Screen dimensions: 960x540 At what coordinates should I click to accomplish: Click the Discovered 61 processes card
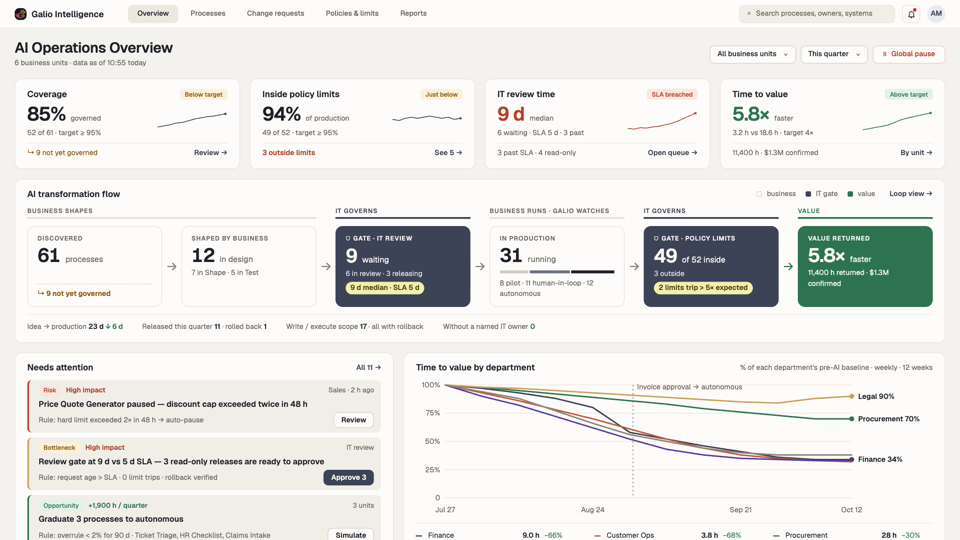pos(94,266)
